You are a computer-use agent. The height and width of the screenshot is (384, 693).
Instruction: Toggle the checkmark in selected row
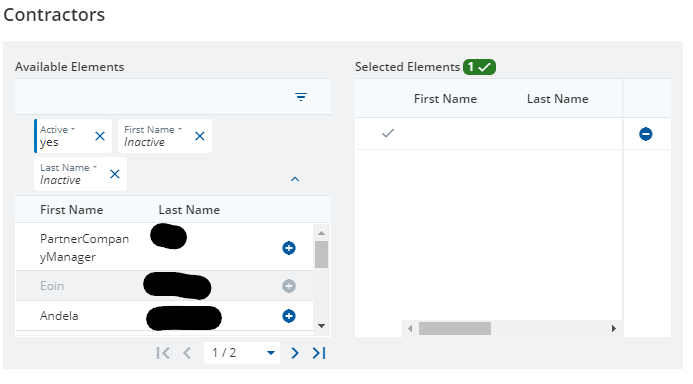click(388, 133)
